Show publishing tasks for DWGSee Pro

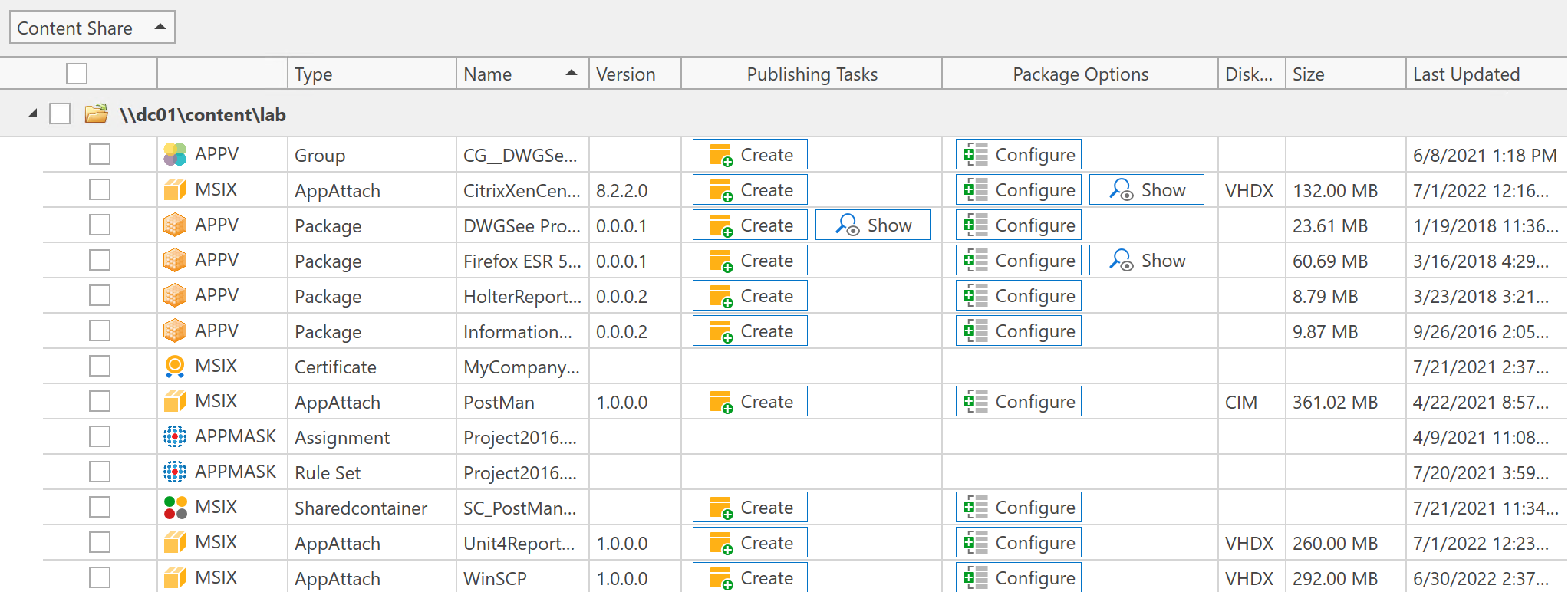(872, 225)
